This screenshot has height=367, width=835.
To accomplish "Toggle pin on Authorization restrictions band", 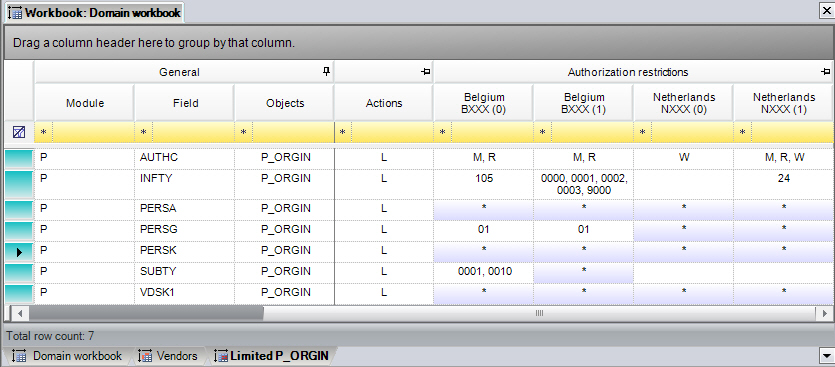I will coord(825,71).
